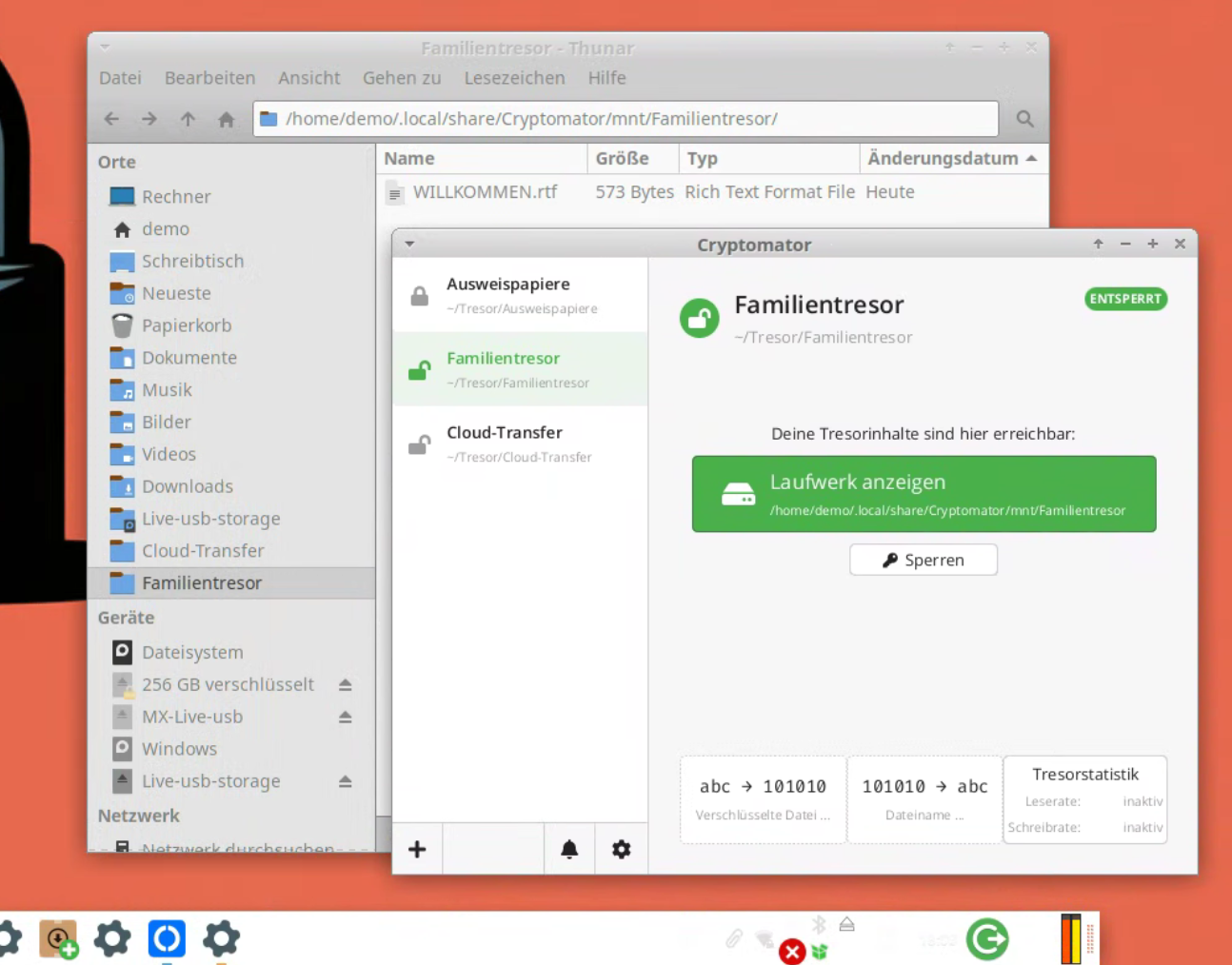
Task: Click Thunar search magnifier icon
Action: pyautogui.click(x=1024, y=119)
